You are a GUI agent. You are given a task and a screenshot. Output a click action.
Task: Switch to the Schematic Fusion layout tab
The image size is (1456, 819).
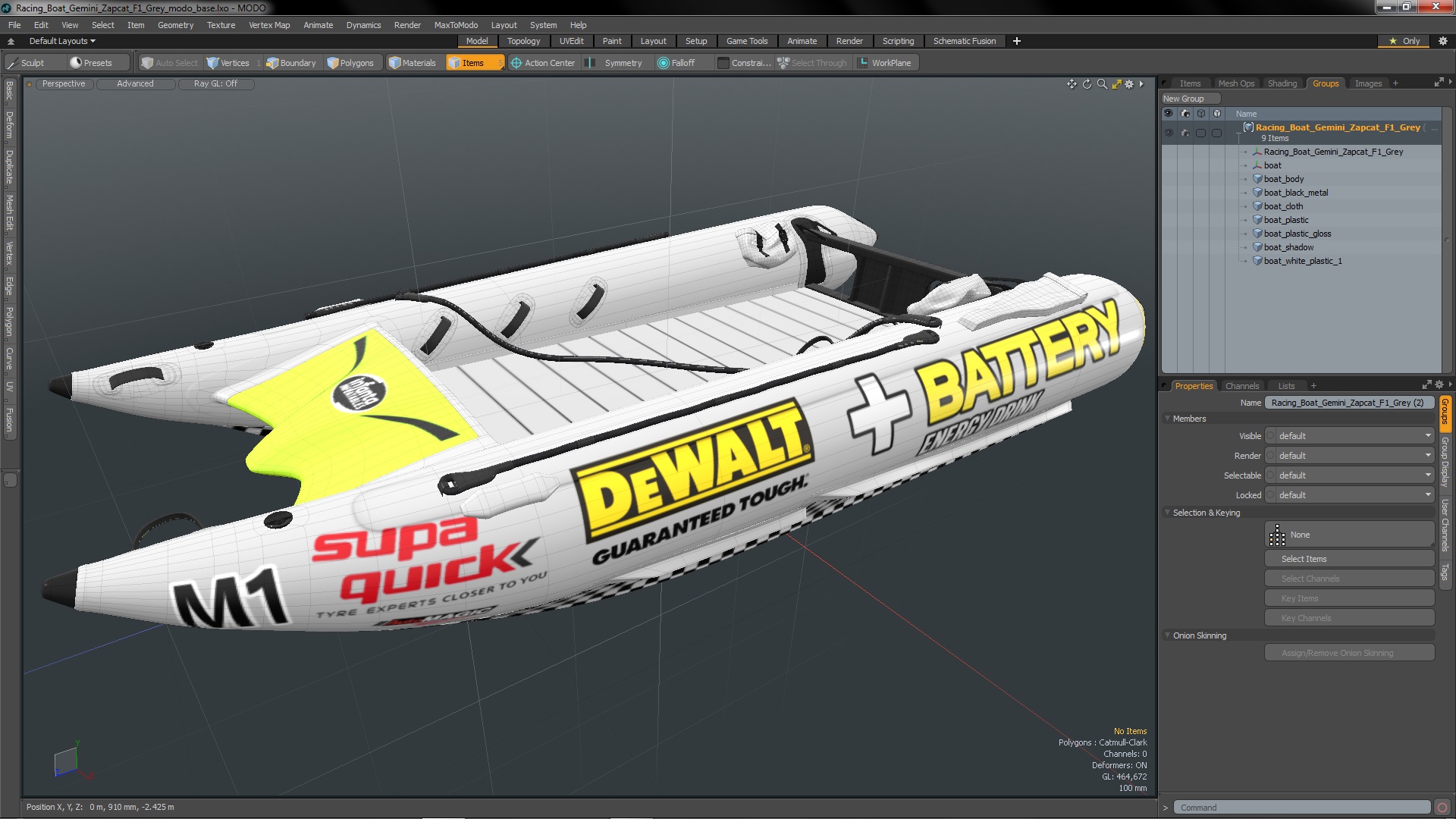[x=964, y=41]
